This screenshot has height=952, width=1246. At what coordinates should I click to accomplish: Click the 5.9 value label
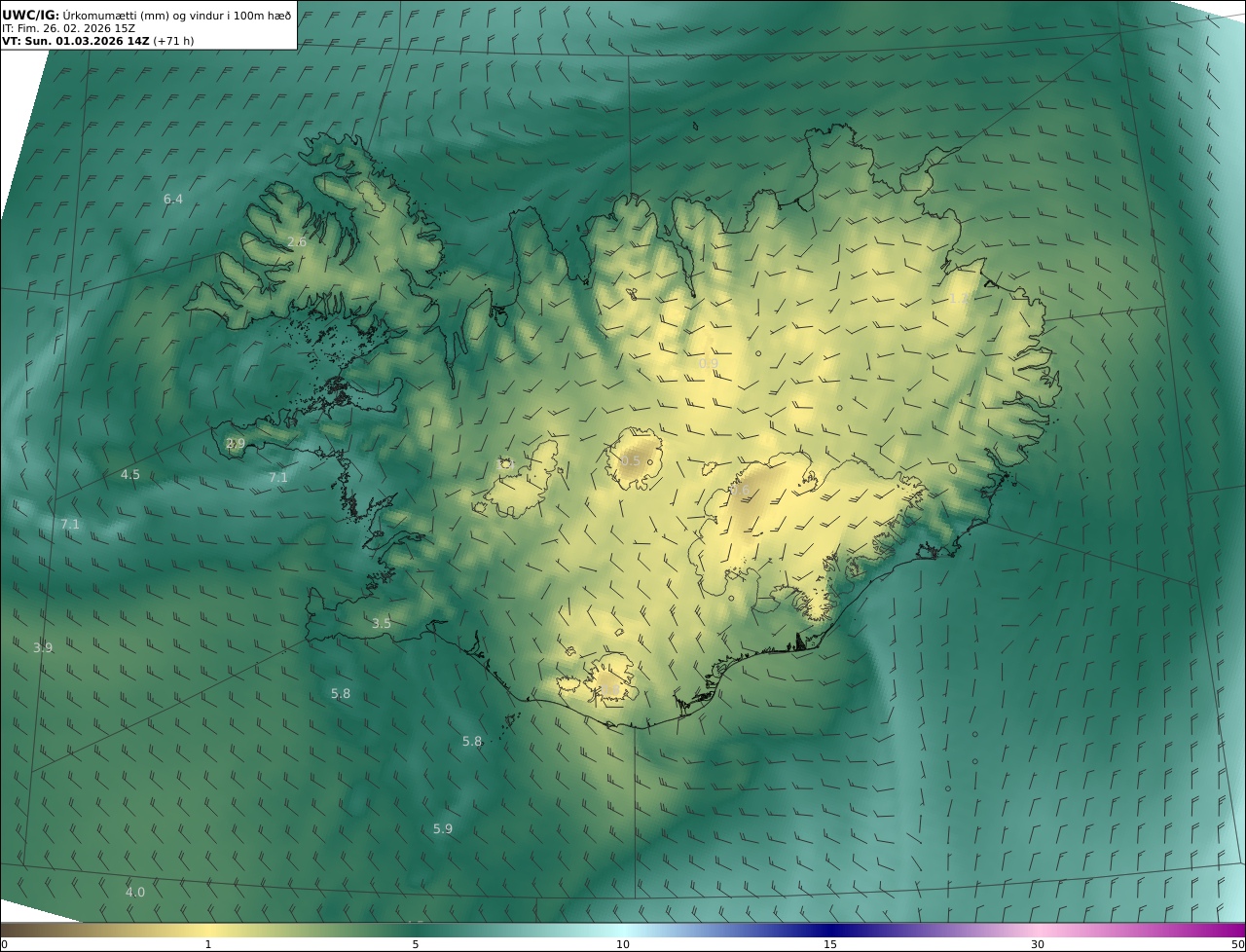tap(443, 829)
